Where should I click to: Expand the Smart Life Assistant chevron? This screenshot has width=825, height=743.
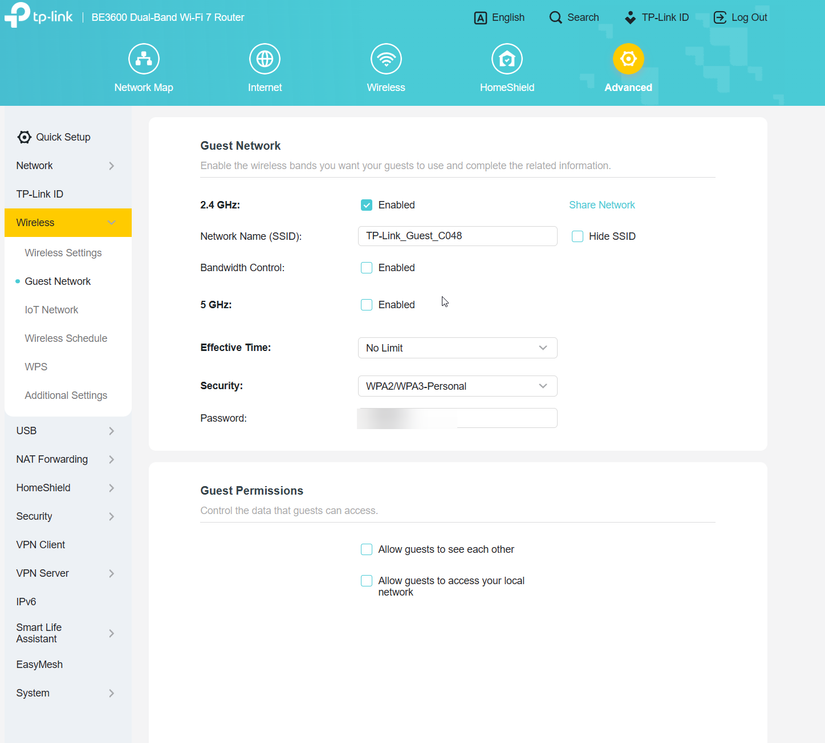point(112,634)
